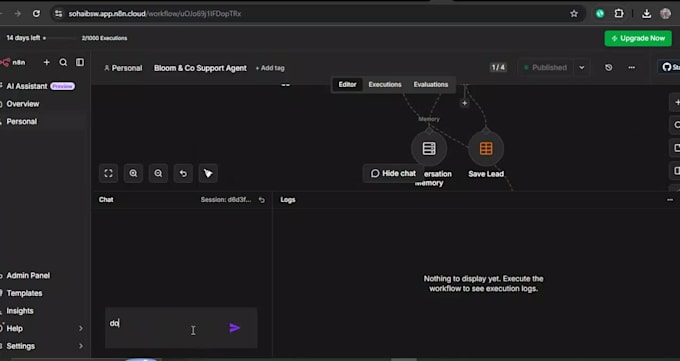Open the browser profile avatar
The image size is (680, 361).
coord(666,13)
